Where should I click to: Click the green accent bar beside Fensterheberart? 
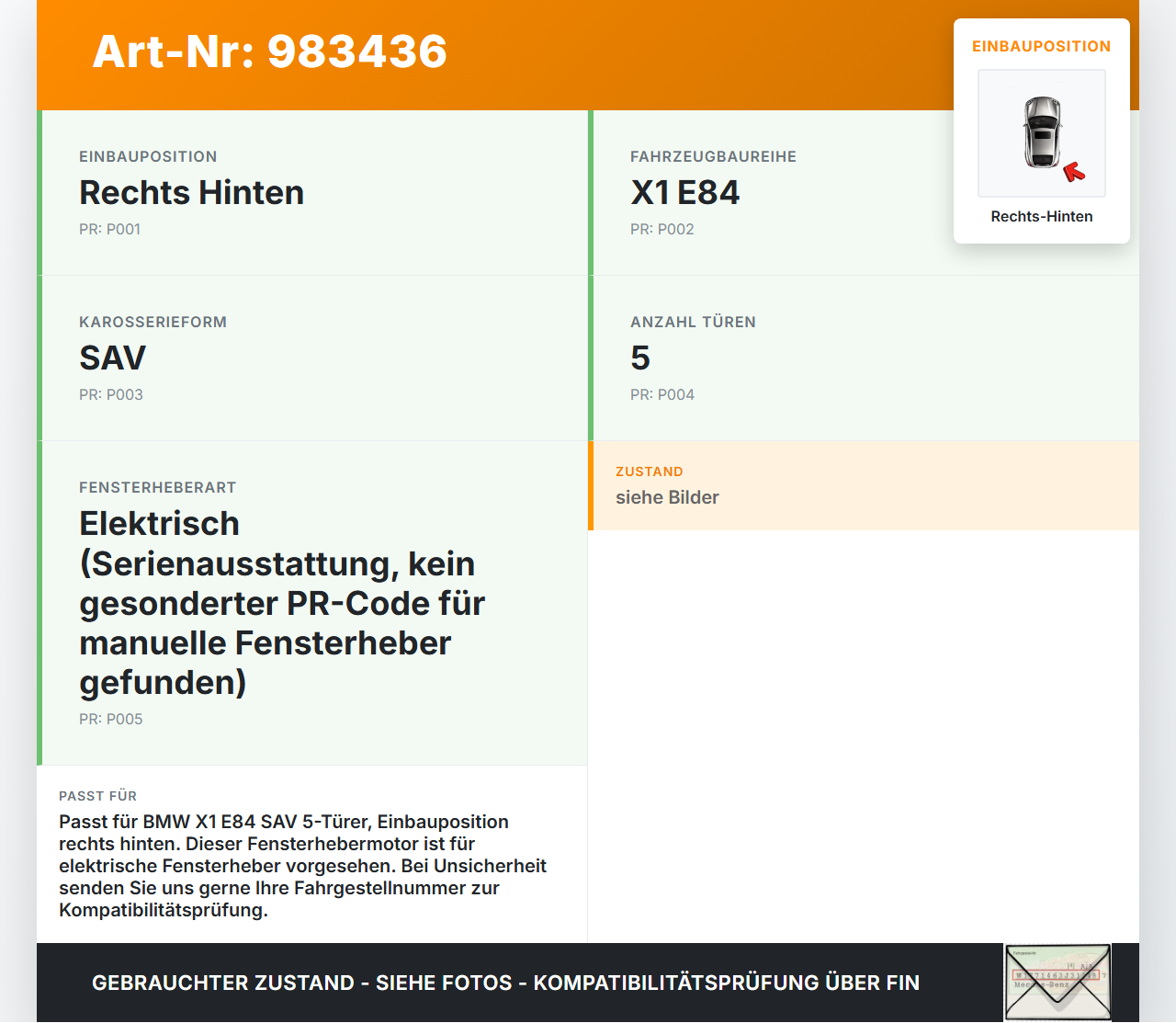[x=38, y=602]
